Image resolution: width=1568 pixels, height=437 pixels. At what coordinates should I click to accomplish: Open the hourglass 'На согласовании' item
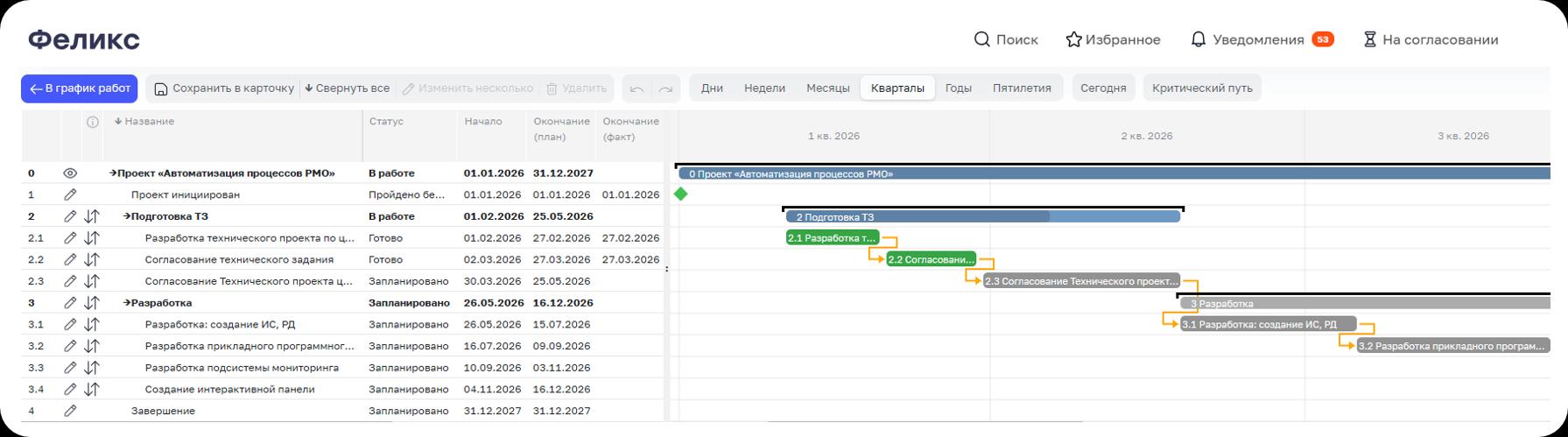1370,39
